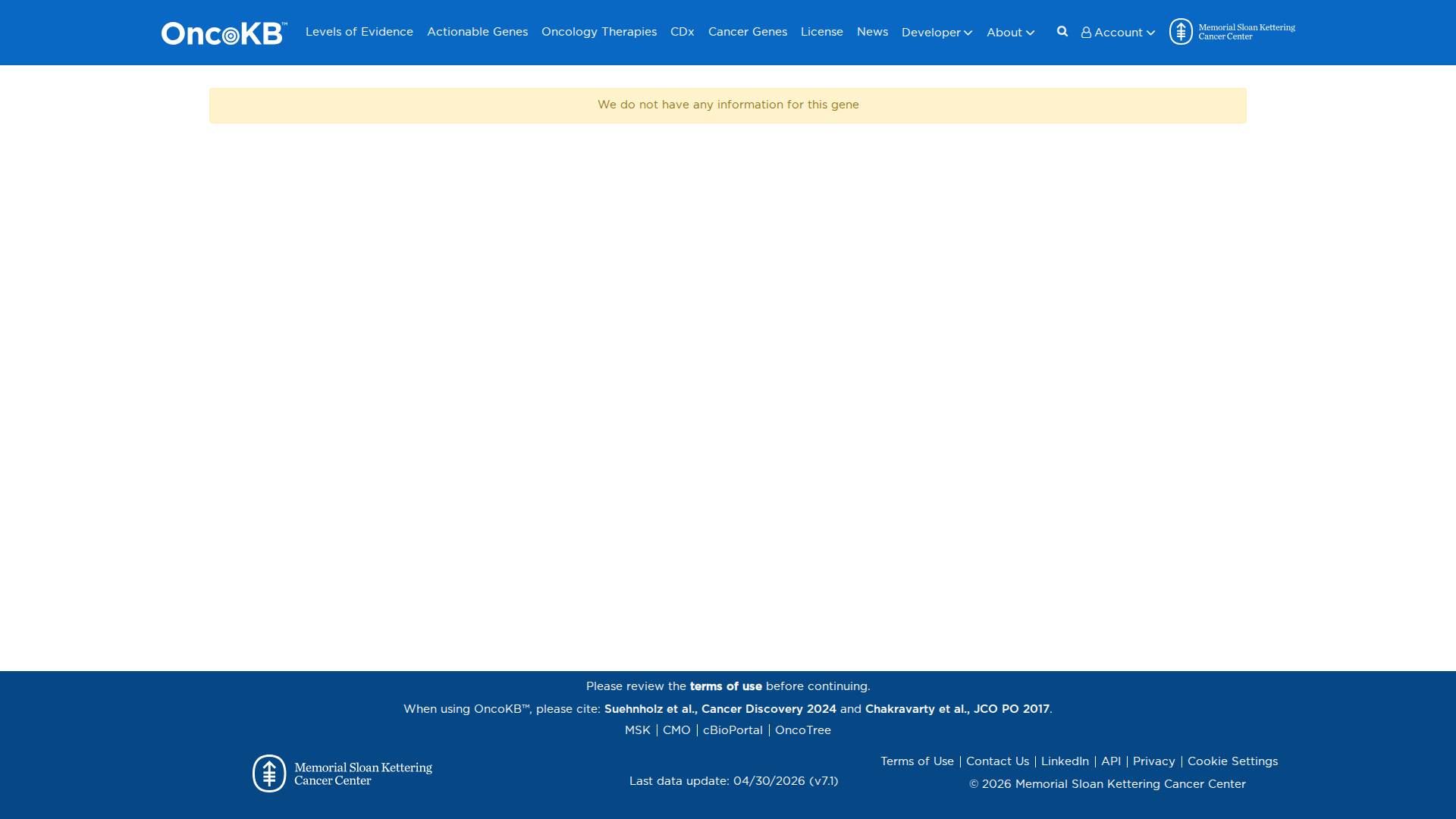This screenshot has height=819, width=1456.
Task: Open the search magnifier icon
Action: pos(1062,32)
